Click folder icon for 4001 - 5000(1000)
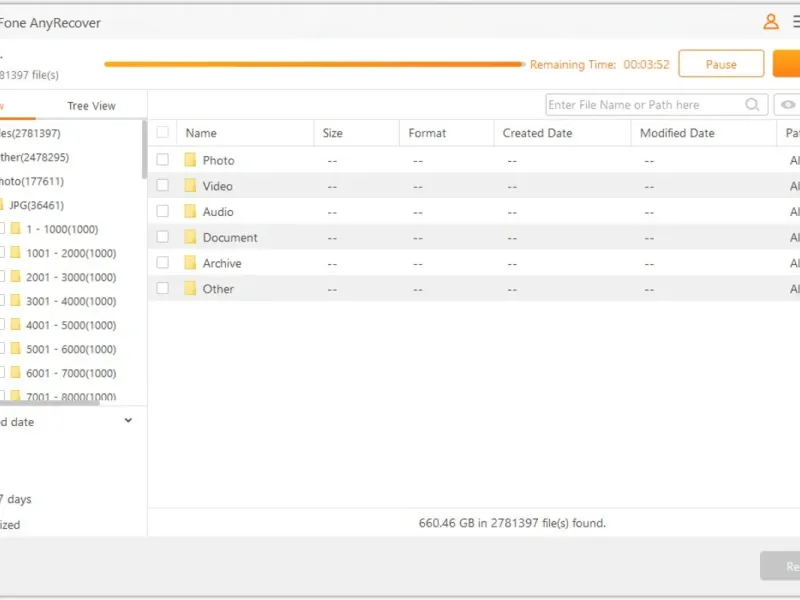The height and width of the screenshot is (600, 800). [16, 324]
